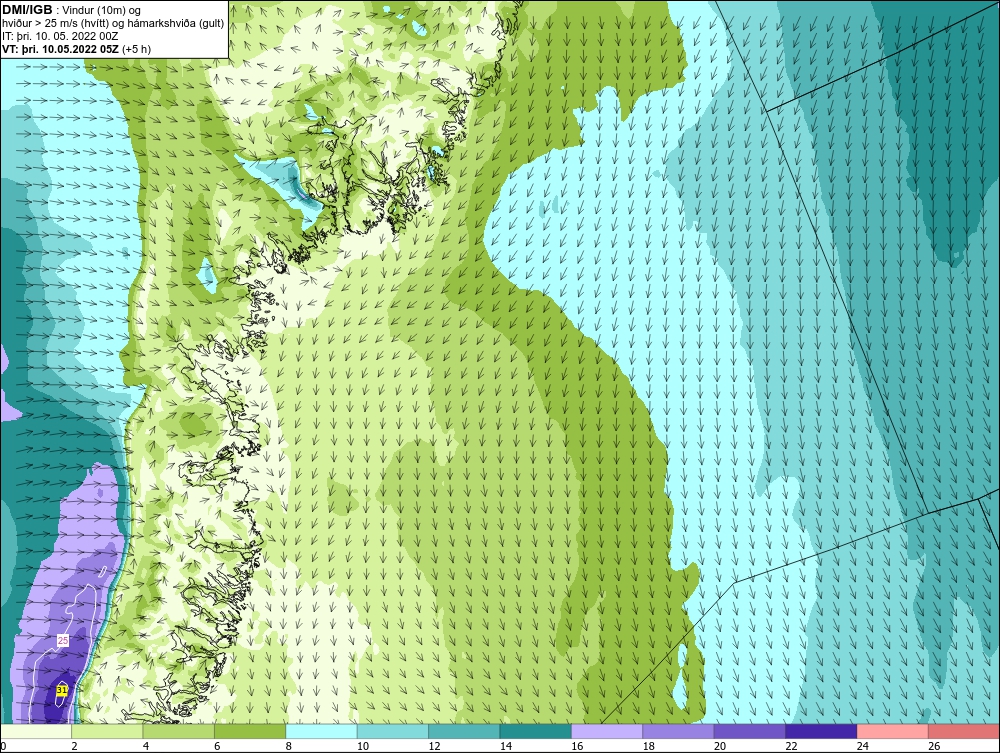Click the legend scale number 16
Viewport: 1000px width, 753px height.
(x=577, y=746)
